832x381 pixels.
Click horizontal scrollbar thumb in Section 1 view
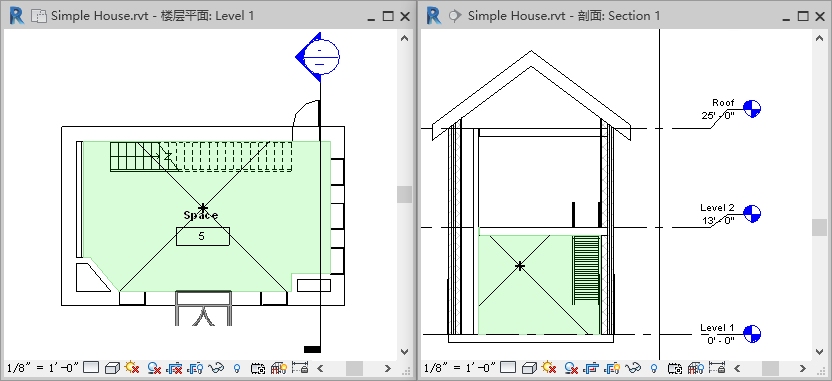click(770, 368)
